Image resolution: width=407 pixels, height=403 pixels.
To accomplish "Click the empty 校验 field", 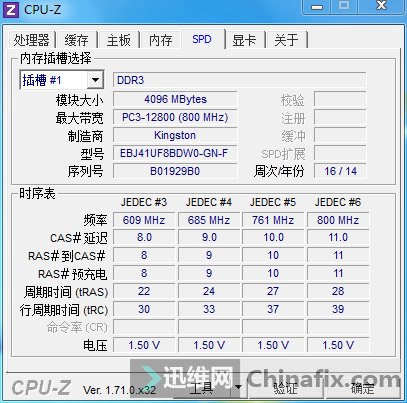I will pos(340,99).
